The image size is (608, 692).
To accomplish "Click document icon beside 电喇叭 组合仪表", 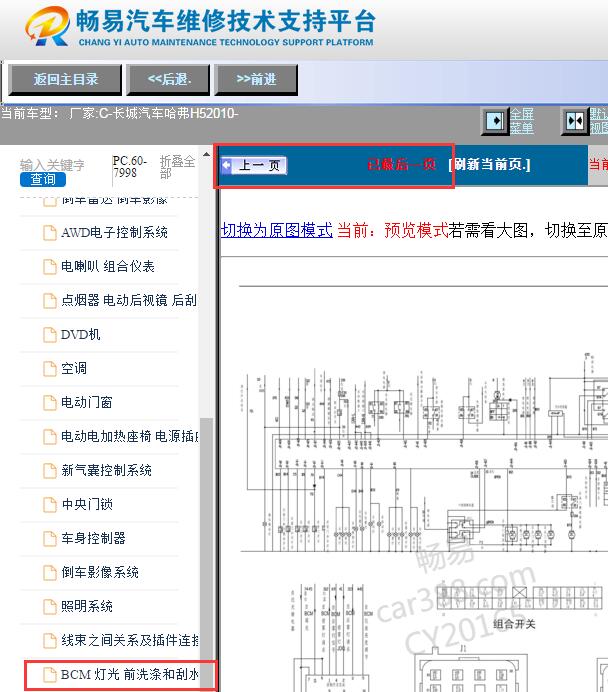I will tap(49, 267).
